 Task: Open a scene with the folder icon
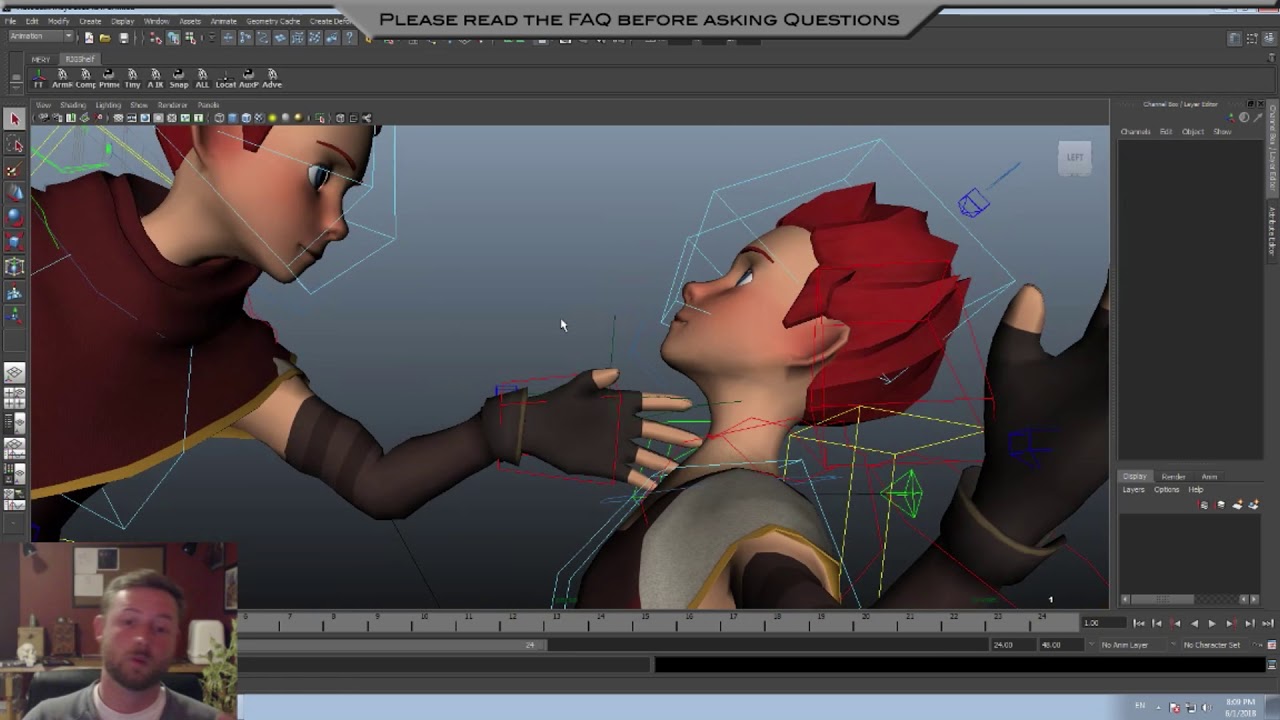(x=105, y=38)
